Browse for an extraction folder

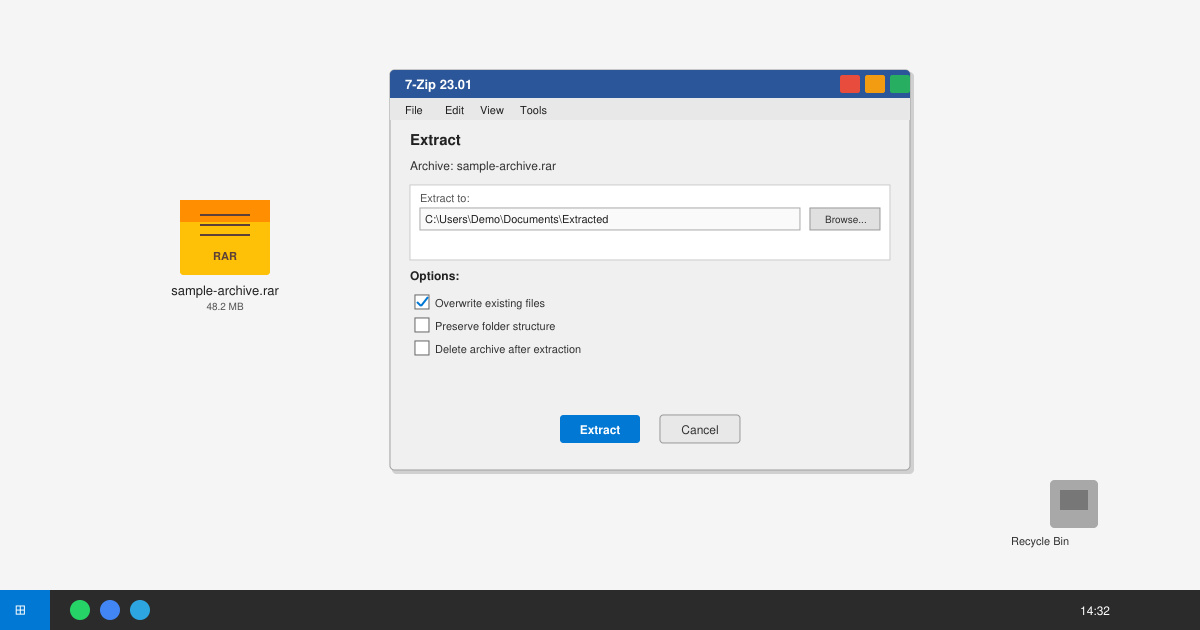845,219
